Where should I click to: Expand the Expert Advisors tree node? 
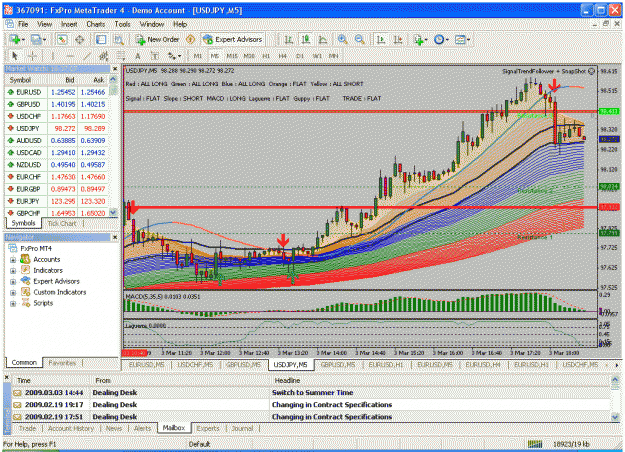pyautogui.click(x=13, y=282)
